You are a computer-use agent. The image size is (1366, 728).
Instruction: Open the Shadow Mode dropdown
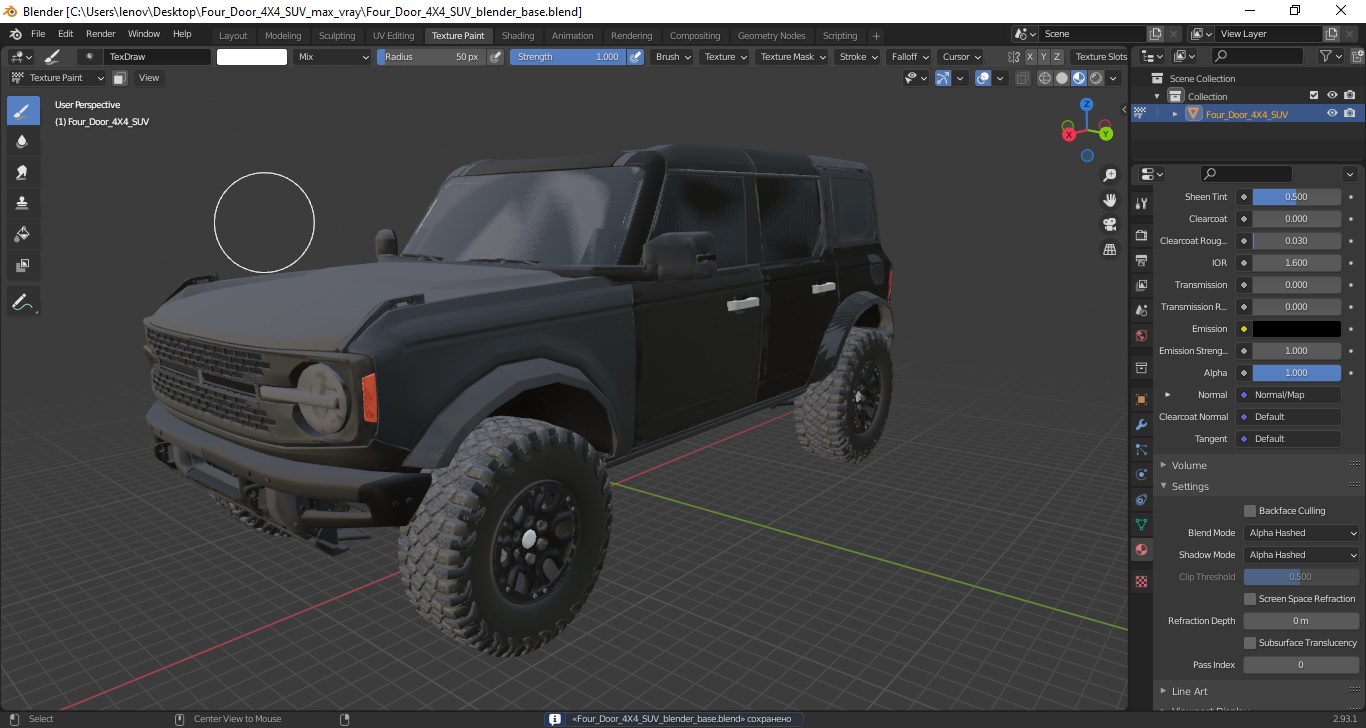pos(1302,555)
